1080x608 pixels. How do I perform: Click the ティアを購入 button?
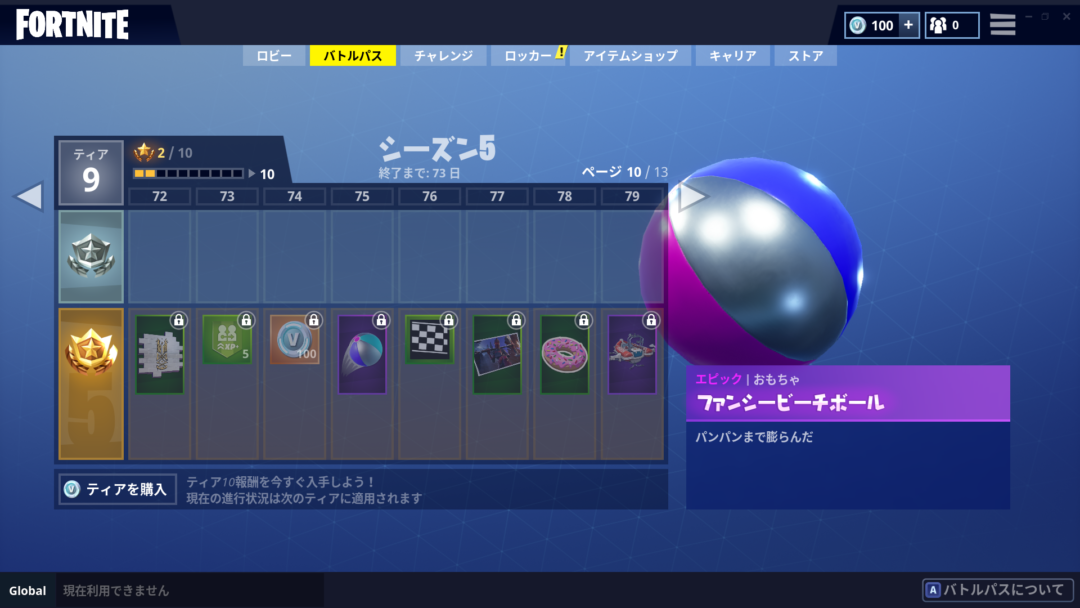(x=118, y=489)
